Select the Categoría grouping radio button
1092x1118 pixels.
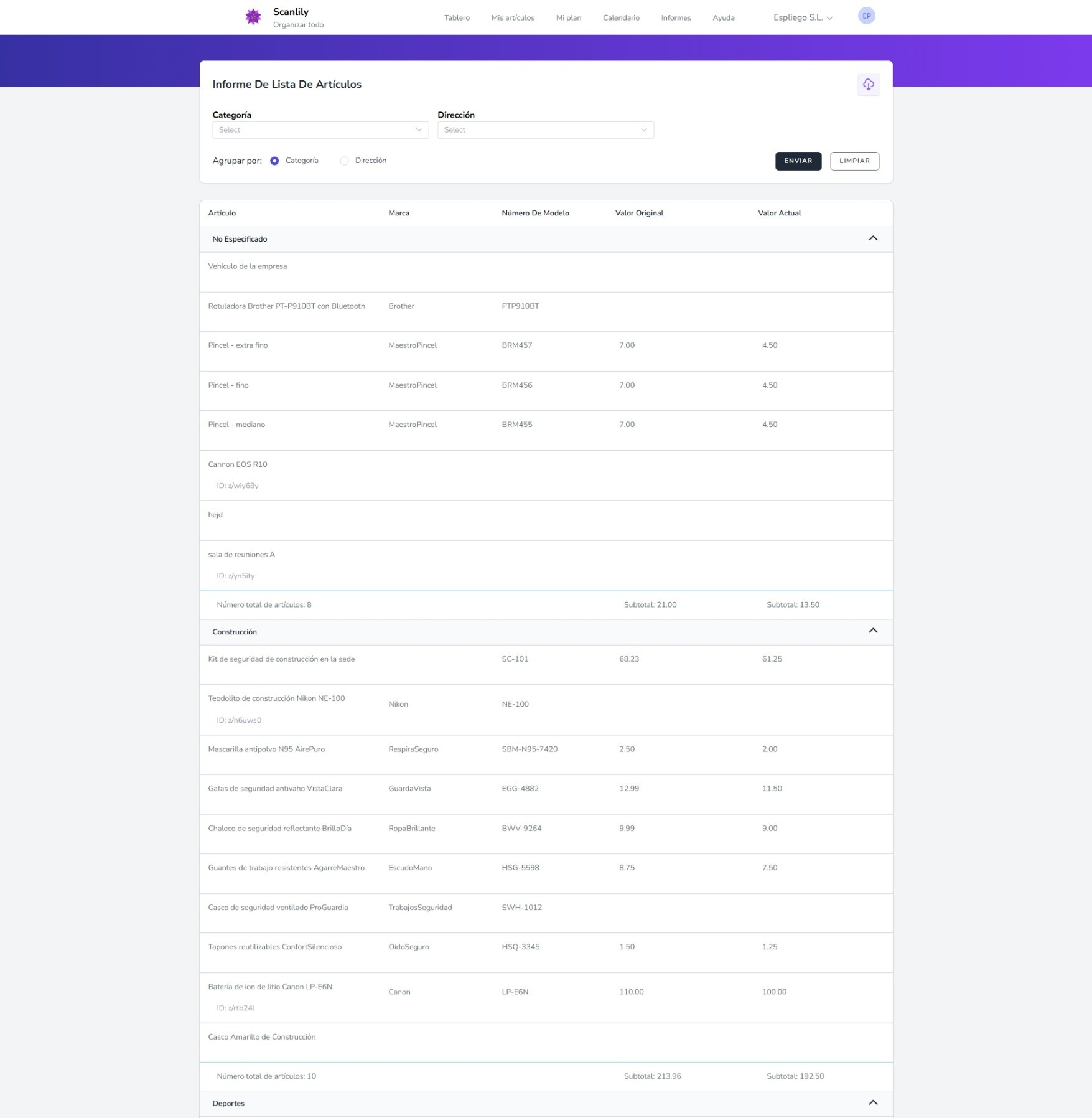coord(274,161)
